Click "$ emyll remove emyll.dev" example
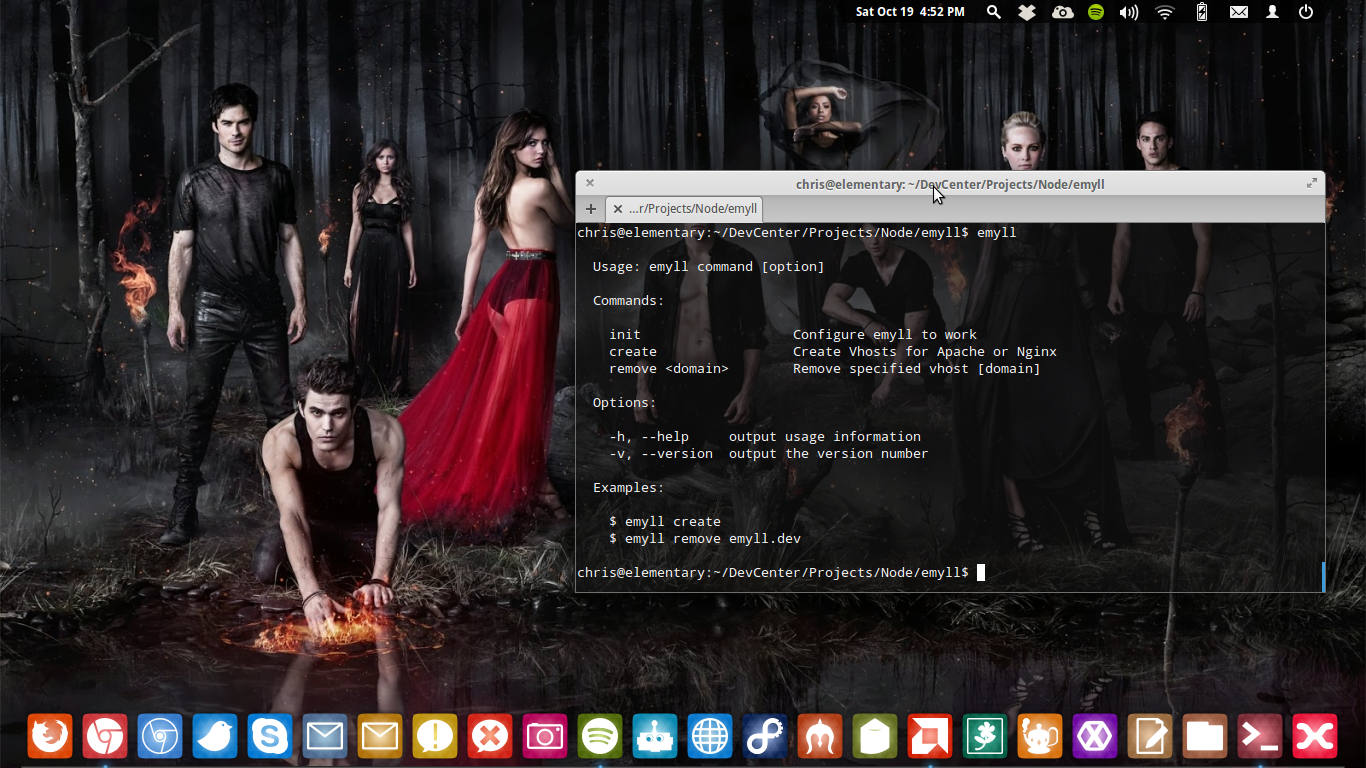 [705, 539]
